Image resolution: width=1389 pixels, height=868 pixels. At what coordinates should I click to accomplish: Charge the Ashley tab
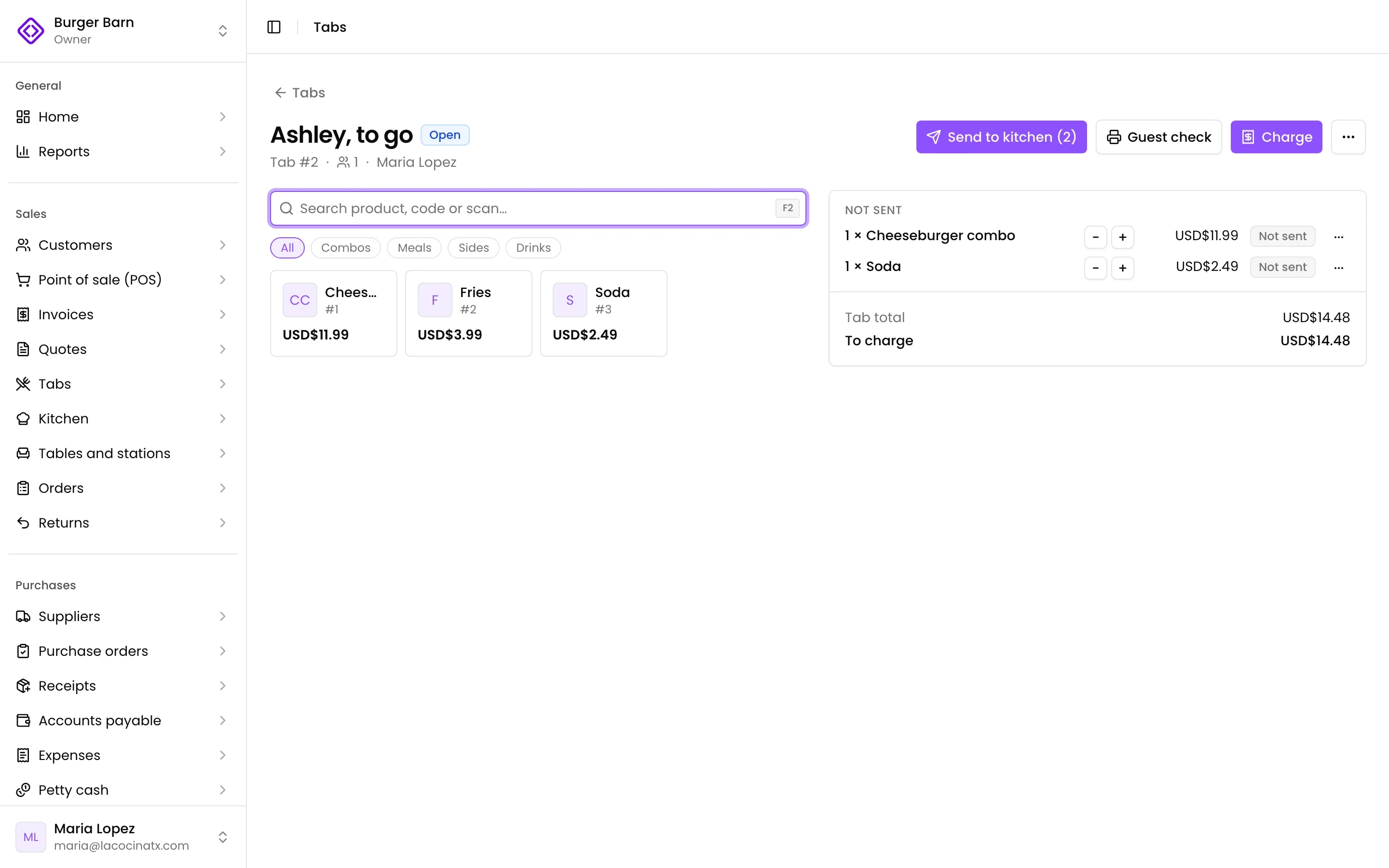point(1276,136)
